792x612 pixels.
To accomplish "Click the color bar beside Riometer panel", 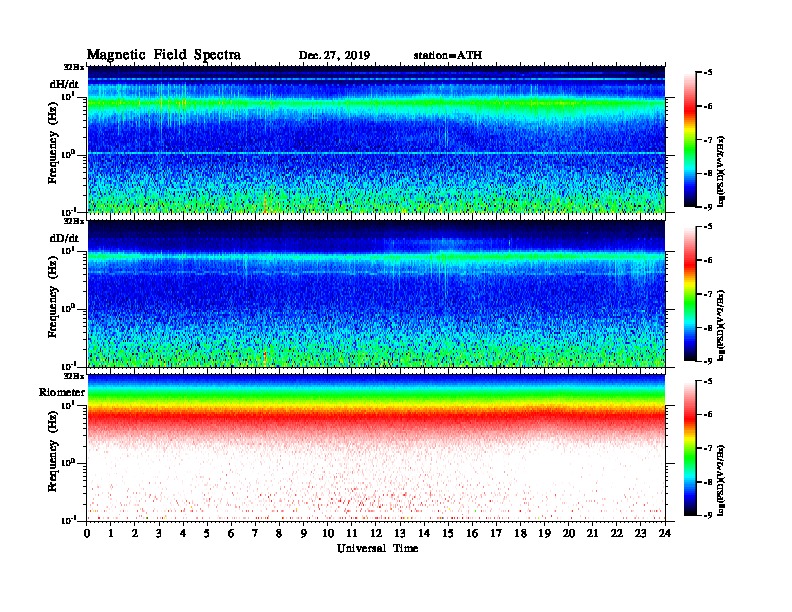I will (690, 447).
